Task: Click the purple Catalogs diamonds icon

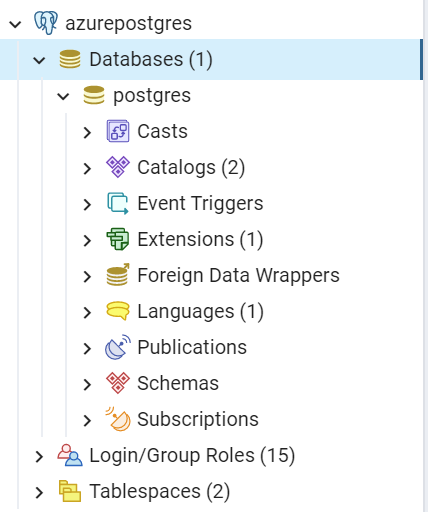Action: pyautogui.click(x=118, y=167)
